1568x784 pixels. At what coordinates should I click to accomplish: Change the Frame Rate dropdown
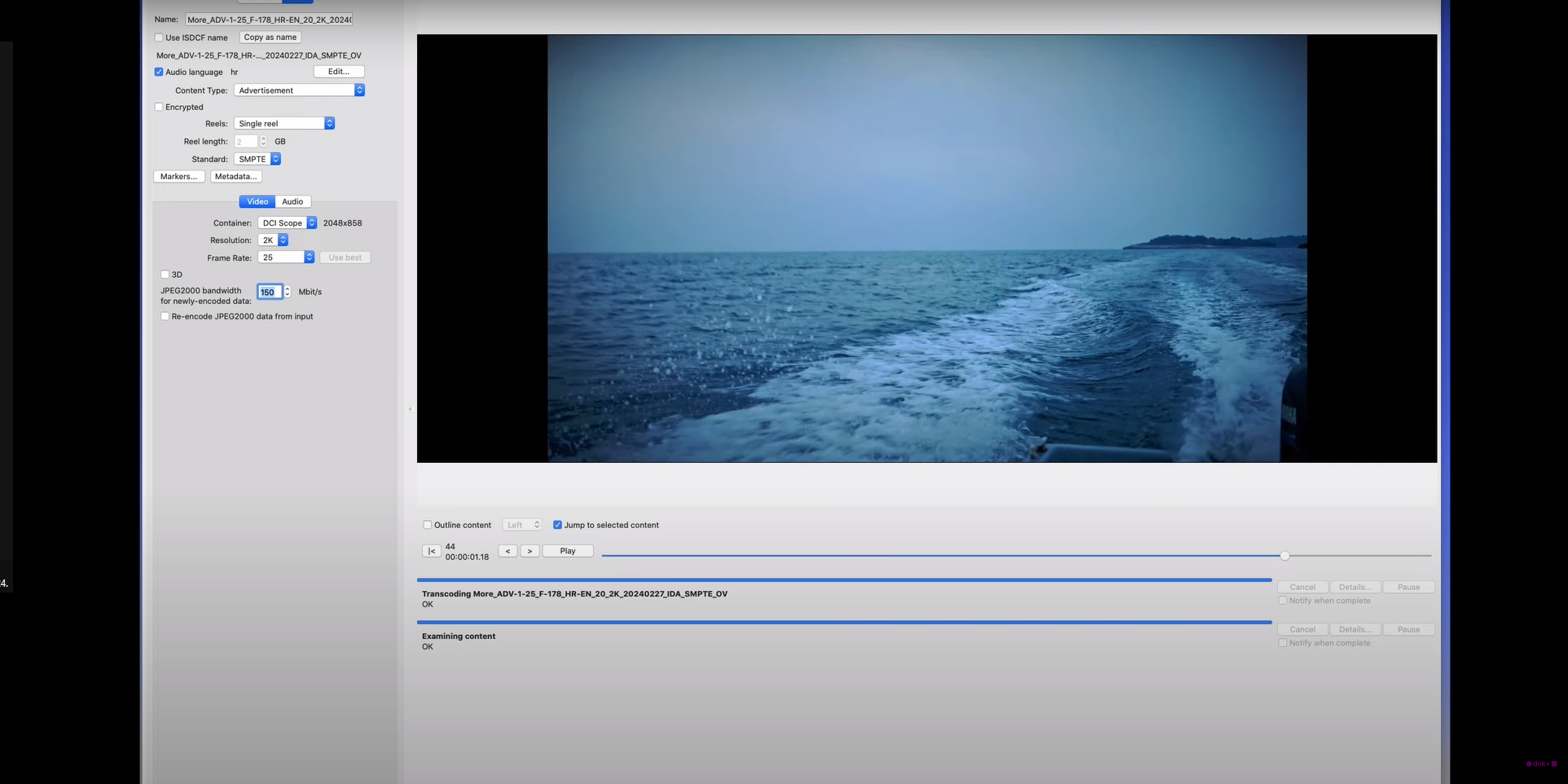(x=286, y=258)
